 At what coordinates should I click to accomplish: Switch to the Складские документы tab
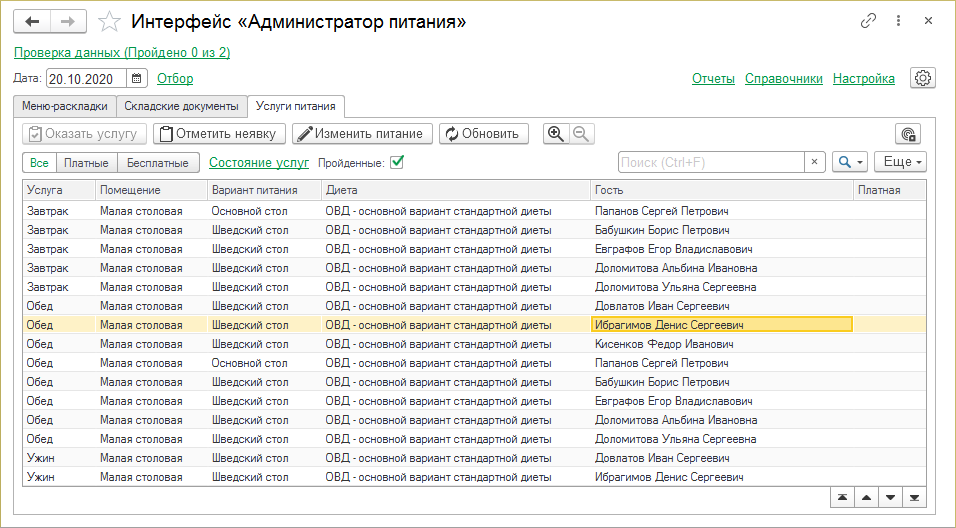[x=181, y=106]
